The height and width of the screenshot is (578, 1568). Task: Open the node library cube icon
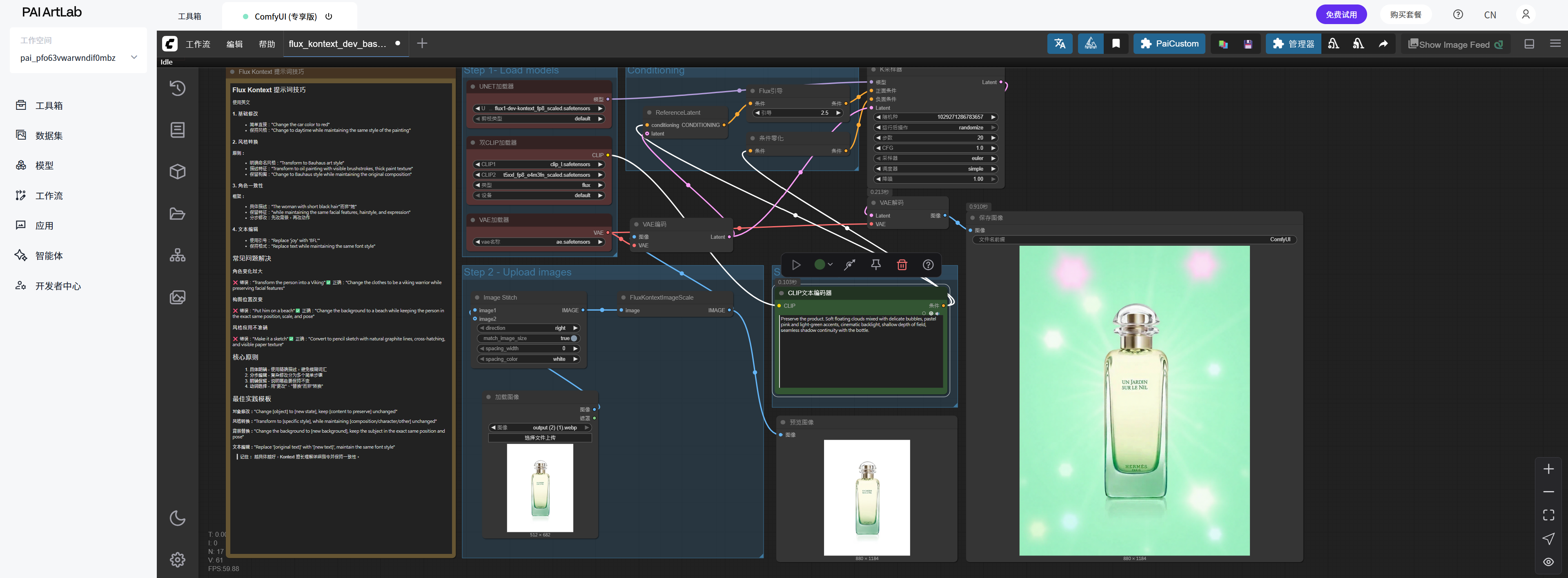177,171
